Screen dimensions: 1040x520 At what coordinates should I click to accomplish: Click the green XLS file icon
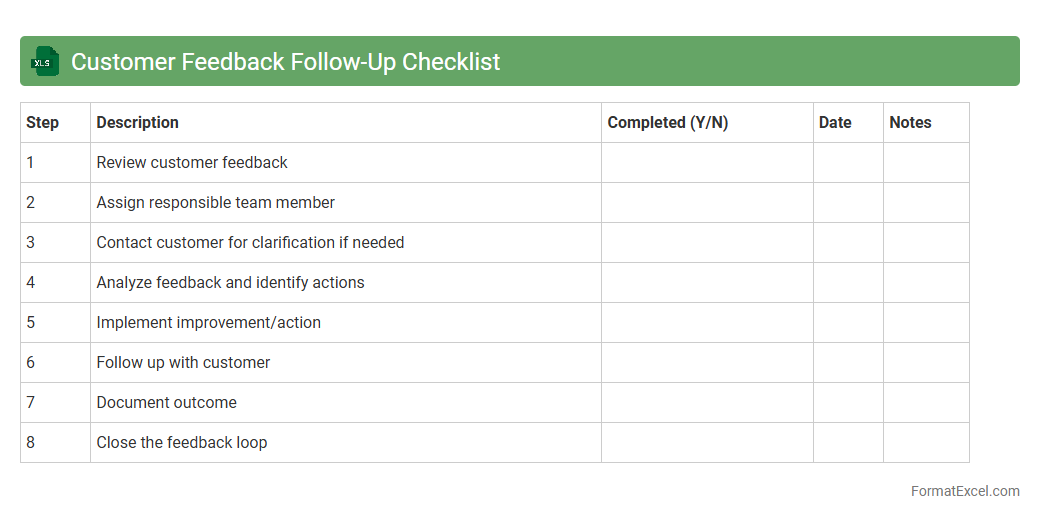(x=45, y=61)
